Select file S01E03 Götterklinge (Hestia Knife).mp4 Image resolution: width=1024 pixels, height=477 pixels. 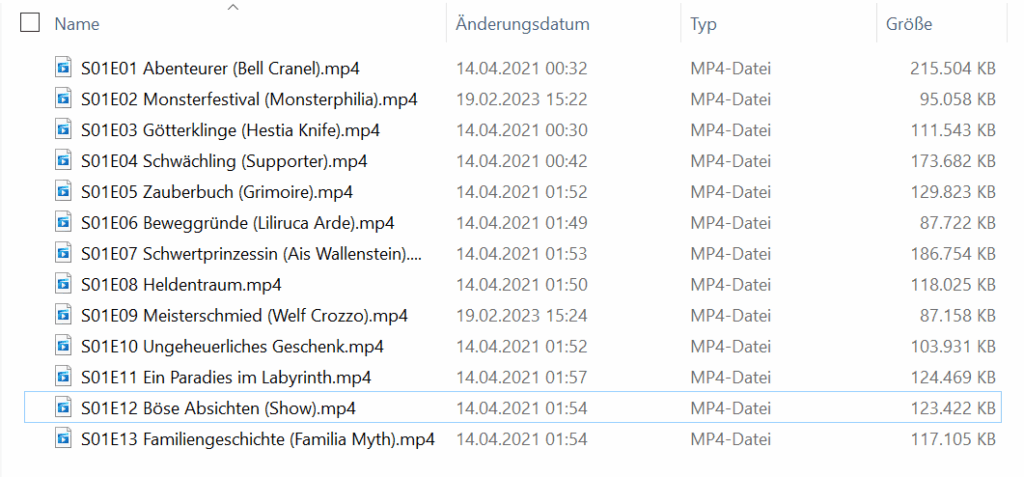point(231,130)
